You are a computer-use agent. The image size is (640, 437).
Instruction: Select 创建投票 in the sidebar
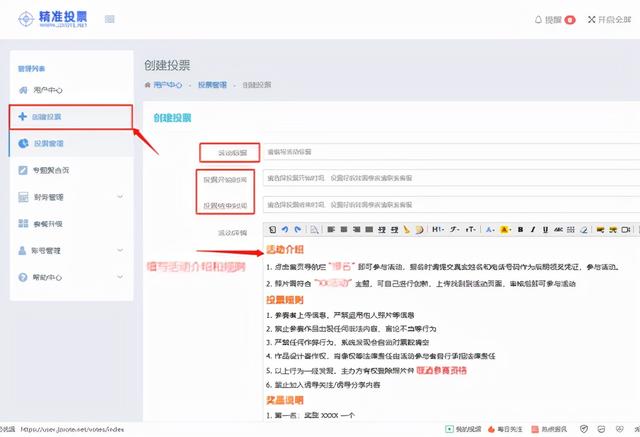tap(71, 117)
